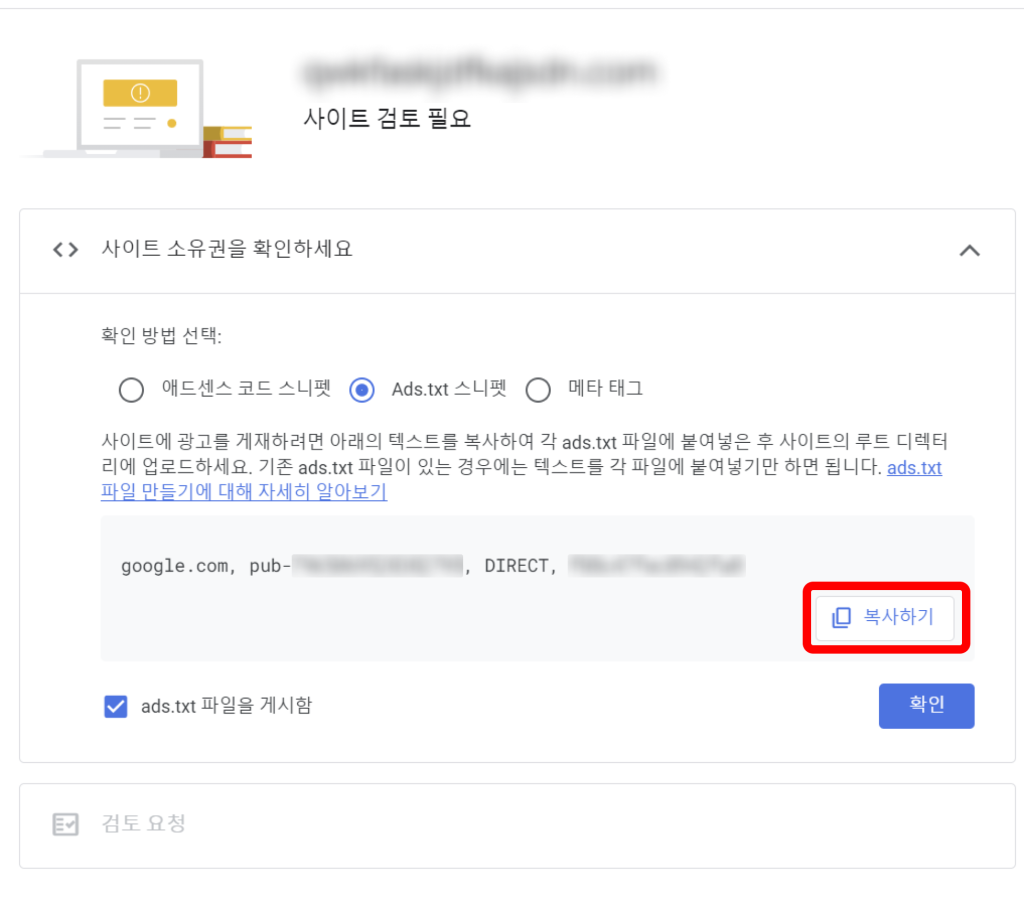The width and height of the screenshot is (1024, 909).
Task: Click the code brackets icon beside 사이트 소유권을 확인하세요
Action: (65, 249)
